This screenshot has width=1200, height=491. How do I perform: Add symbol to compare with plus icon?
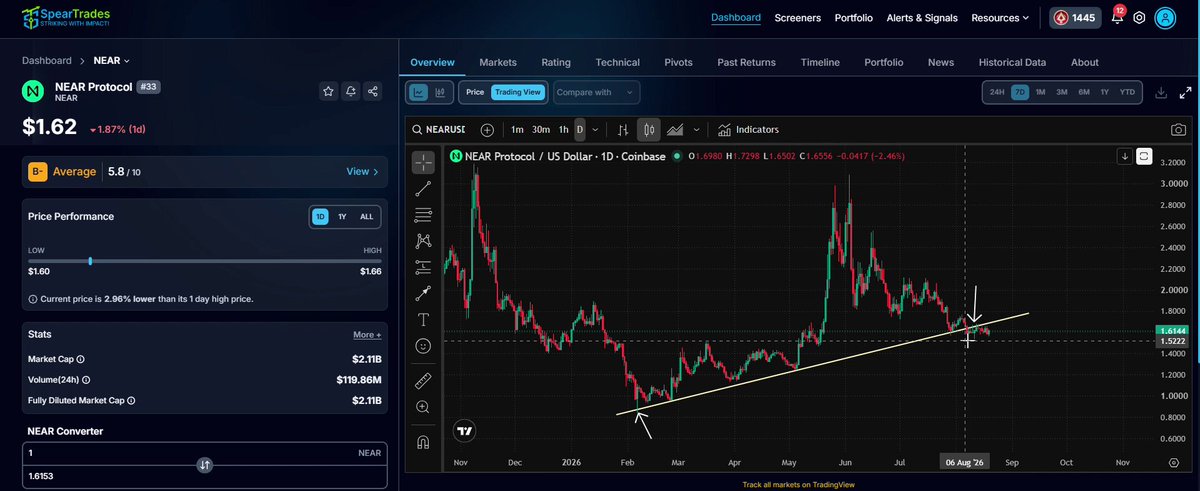(487, 129)
